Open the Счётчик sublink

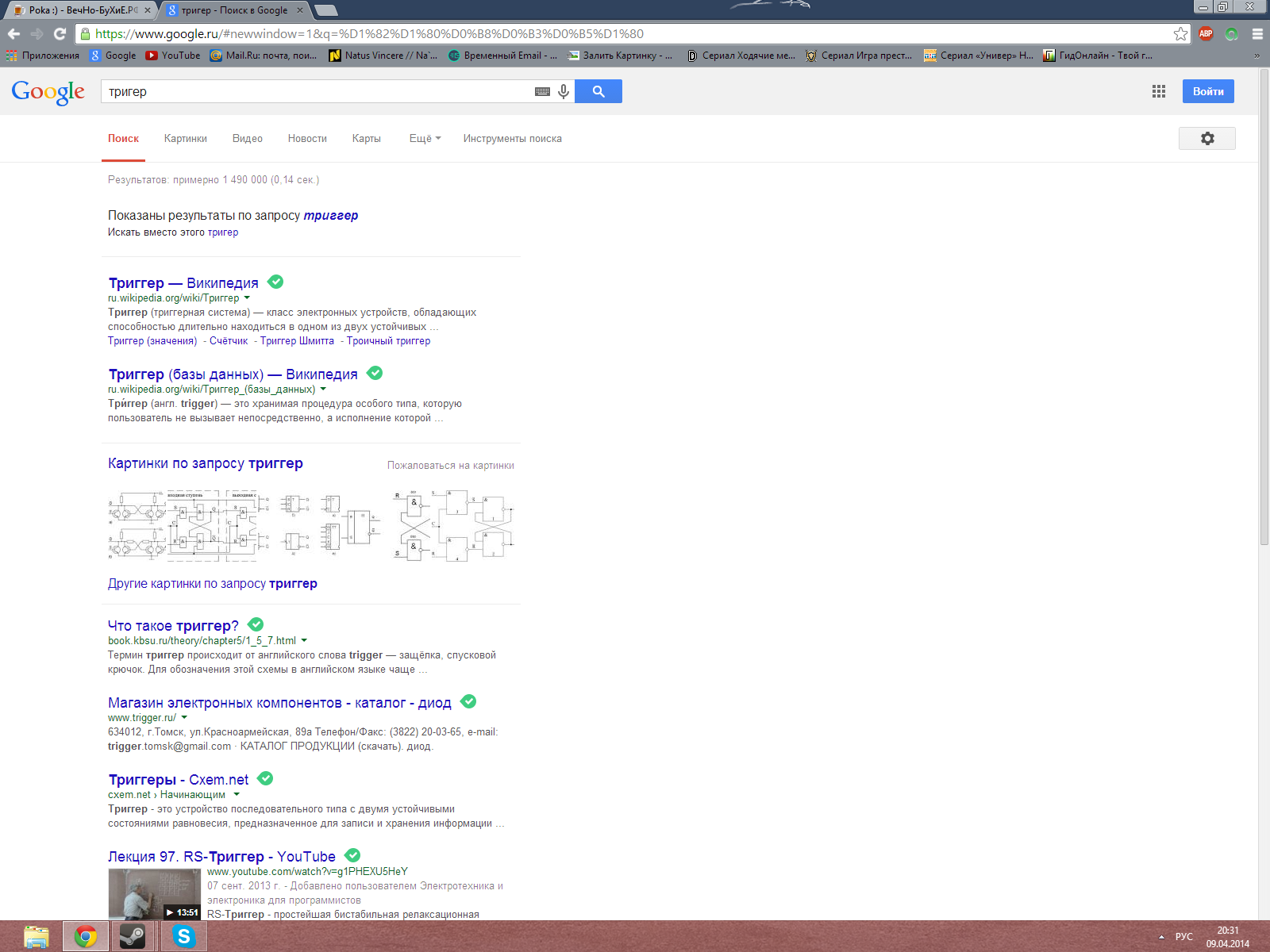(x=229, y=341)
